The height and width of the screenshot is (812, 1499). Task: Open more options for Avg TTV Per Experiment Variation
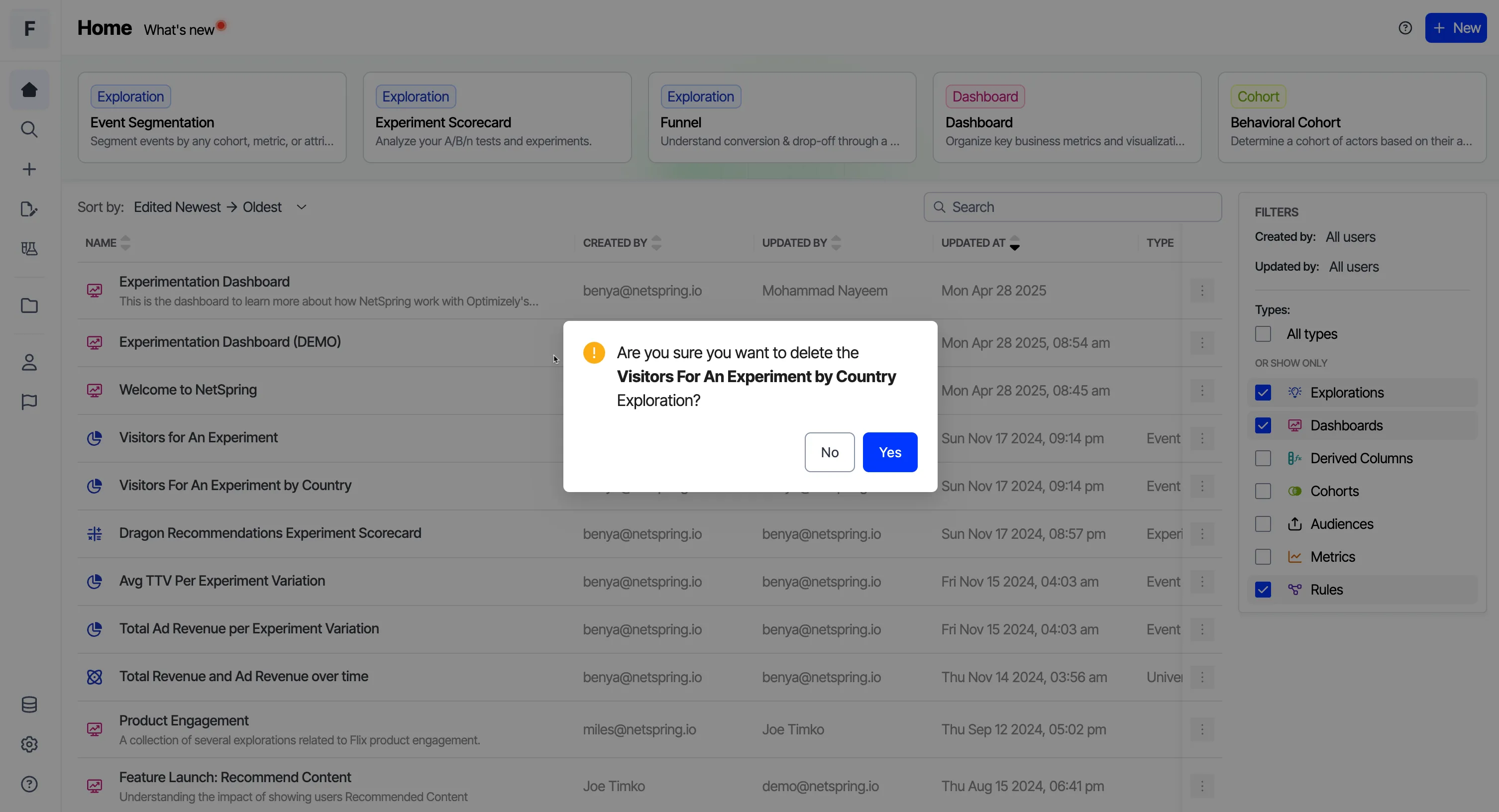click(x=1202, y=582)
